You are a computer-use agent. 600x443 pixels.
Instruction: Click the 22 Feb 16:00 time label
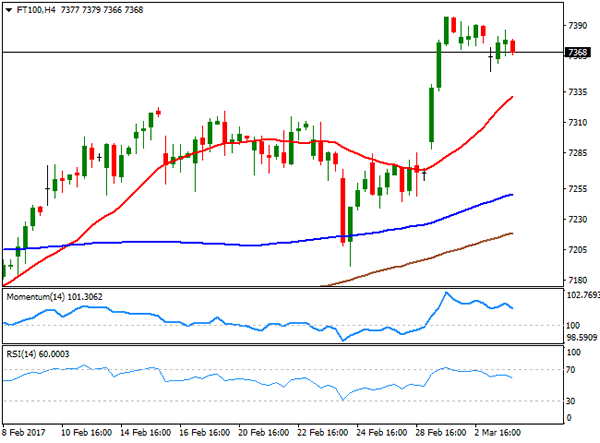(323, 433)
